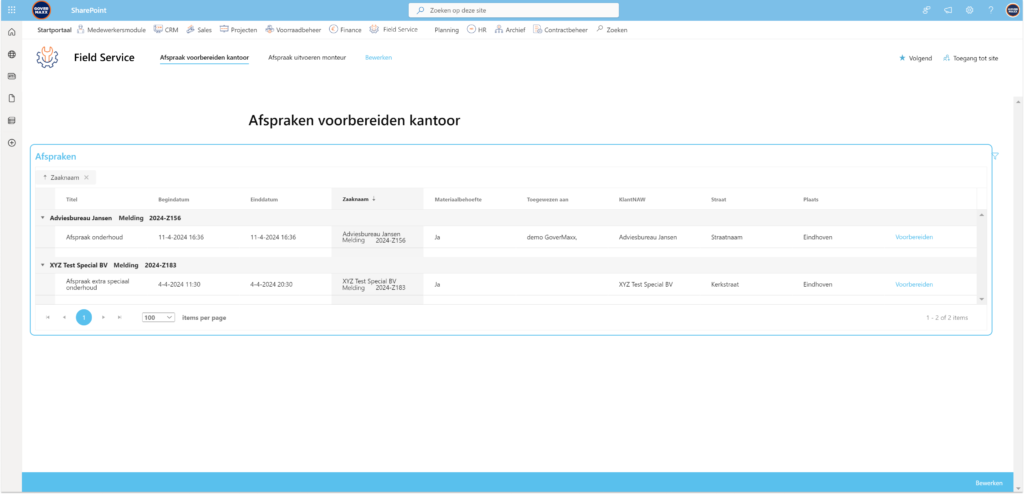Open the Voorraadbeheer menu item

click(297, 30)
